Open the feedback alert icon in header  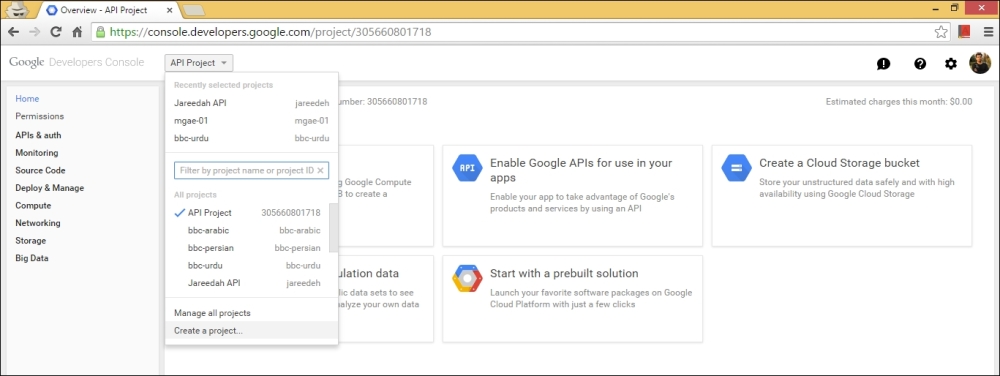click(883, 64)
